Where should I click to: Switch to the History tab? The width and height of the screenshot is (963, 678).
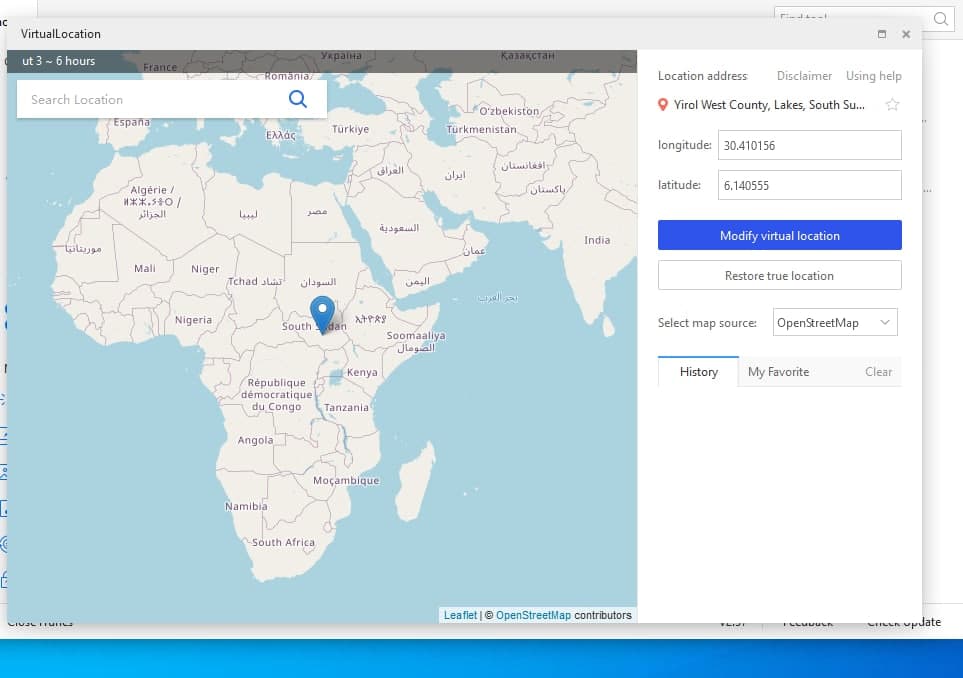tap(698, 372)
